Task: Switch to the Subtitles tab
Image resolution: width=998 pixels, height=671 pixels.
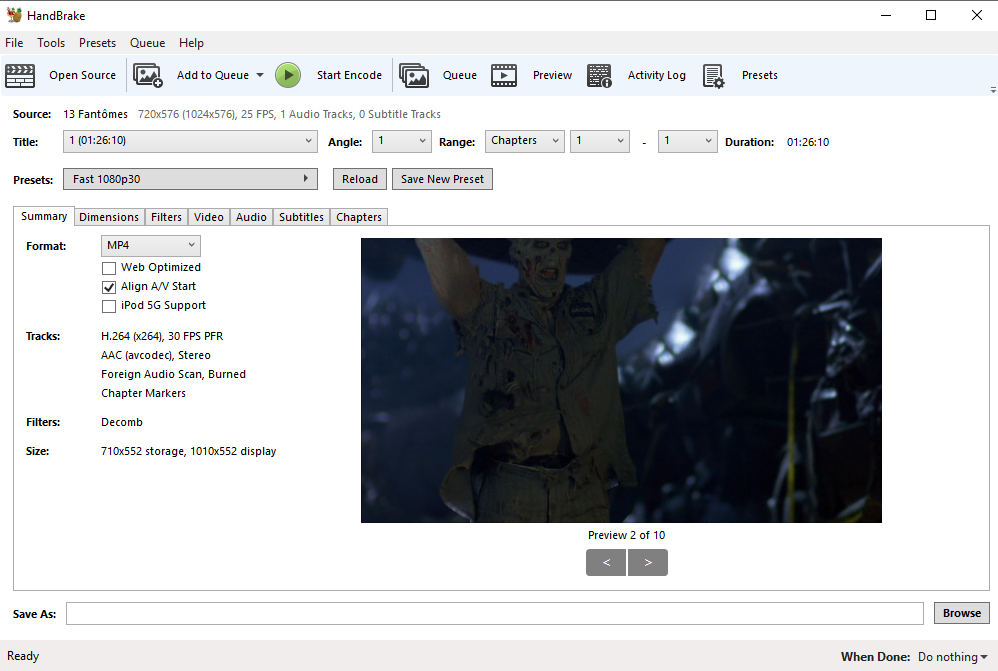Action: (x=301, y=217)
